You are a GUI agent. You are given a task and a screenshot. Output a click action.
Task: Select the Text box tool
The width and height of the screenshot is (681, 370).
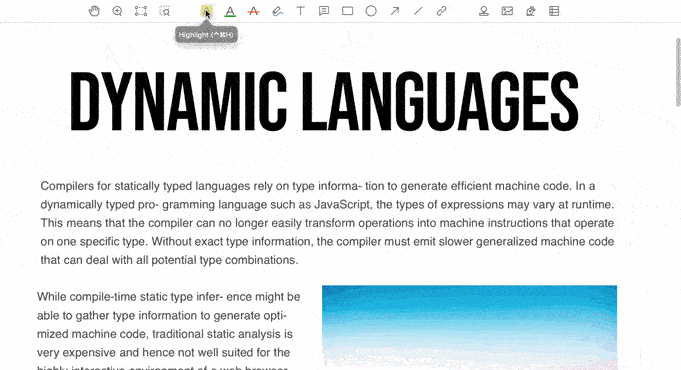pos(301,11)
